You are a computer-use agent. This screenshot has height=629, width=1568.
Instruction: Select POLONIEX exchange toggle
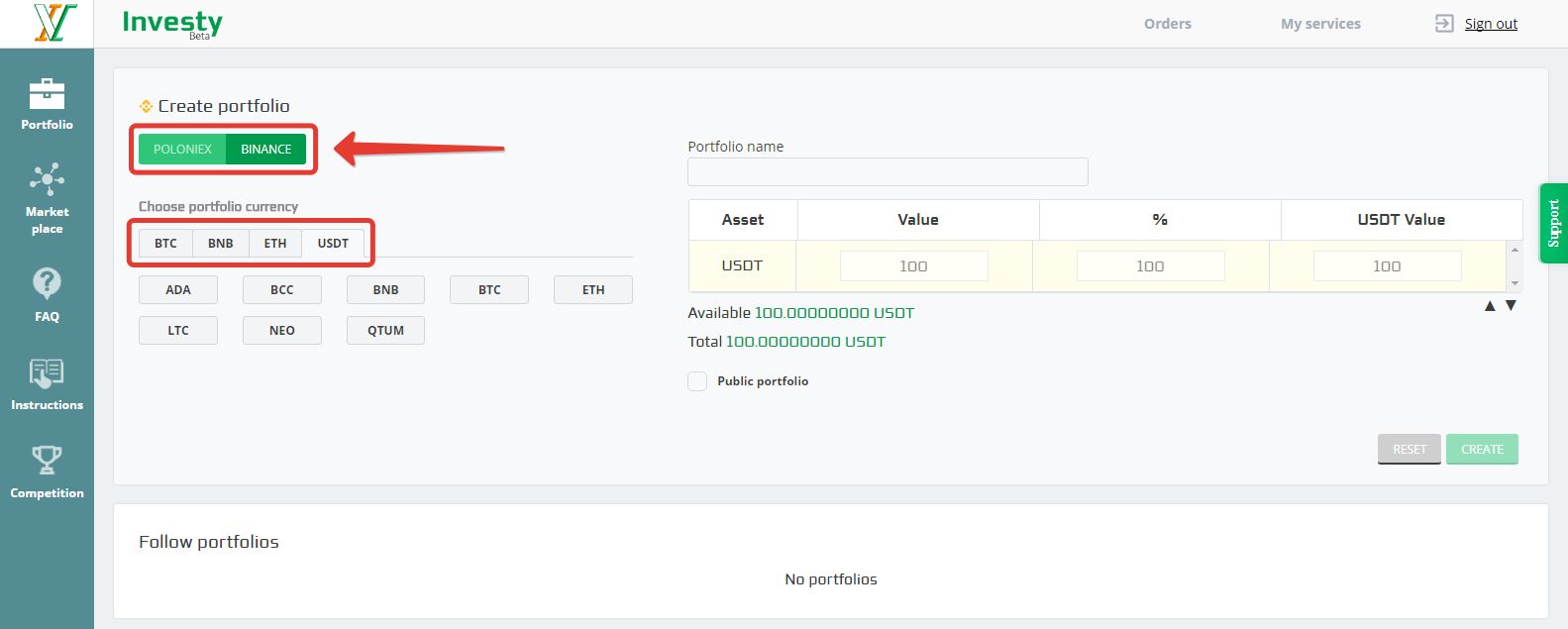pos(182,149)
